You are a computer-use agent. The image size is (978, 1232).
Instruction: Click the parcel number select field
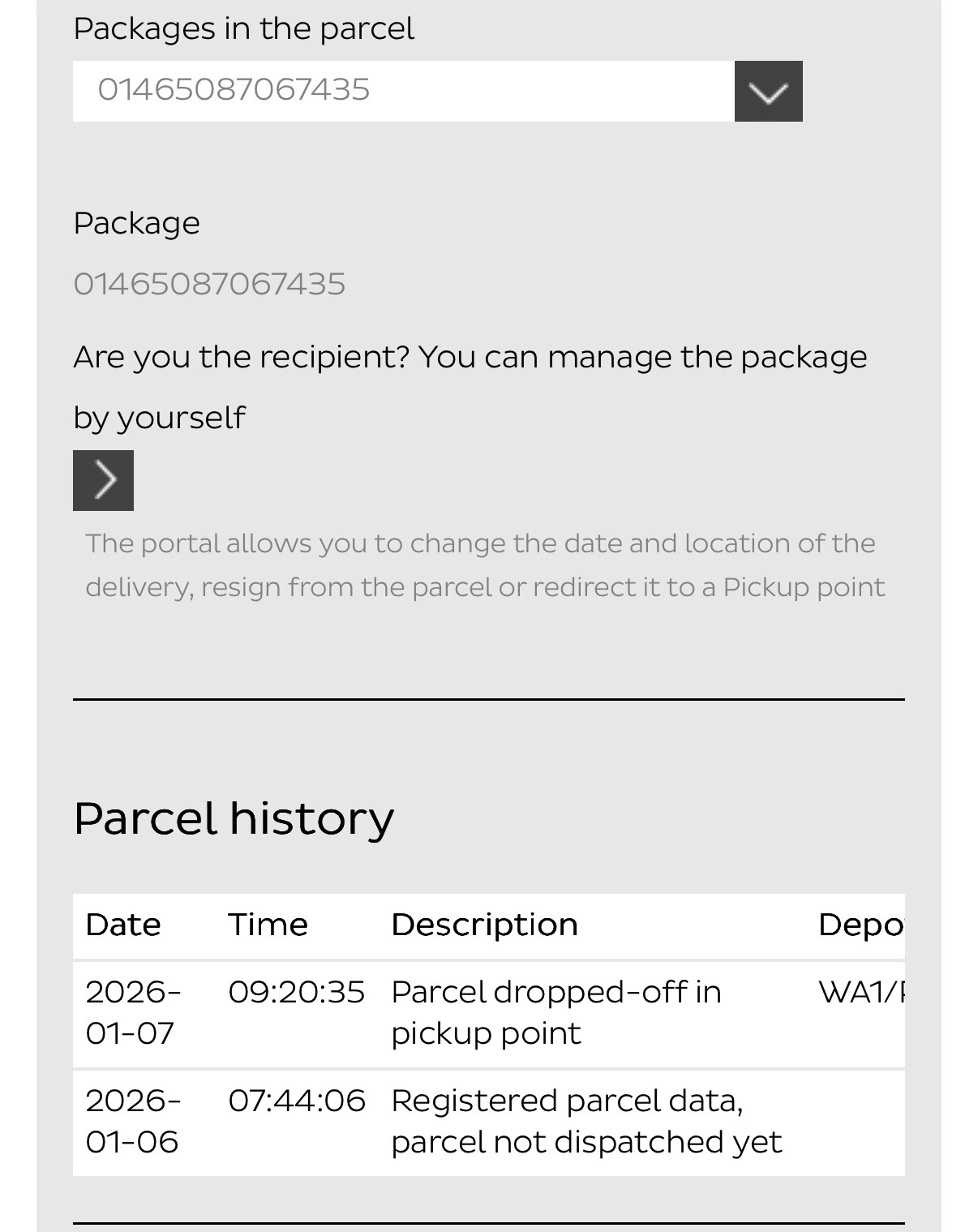[x=403, y=91]
